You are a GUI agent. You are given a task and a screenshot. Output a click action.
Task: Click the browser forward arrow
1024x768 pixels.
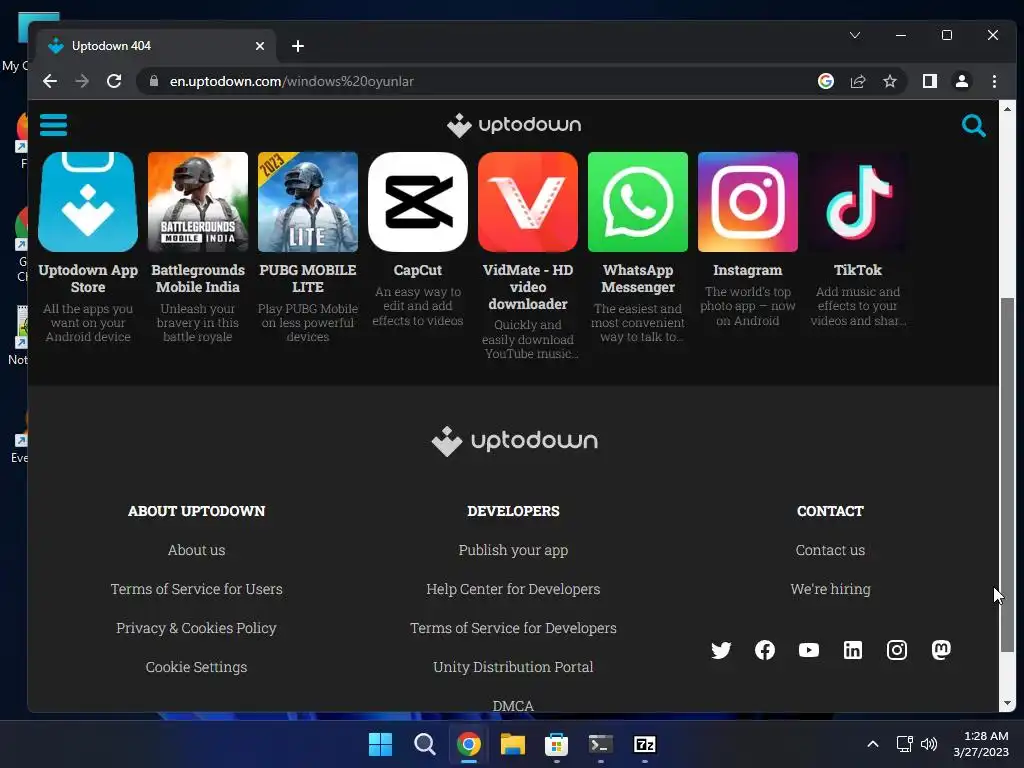tap(82, 81)
